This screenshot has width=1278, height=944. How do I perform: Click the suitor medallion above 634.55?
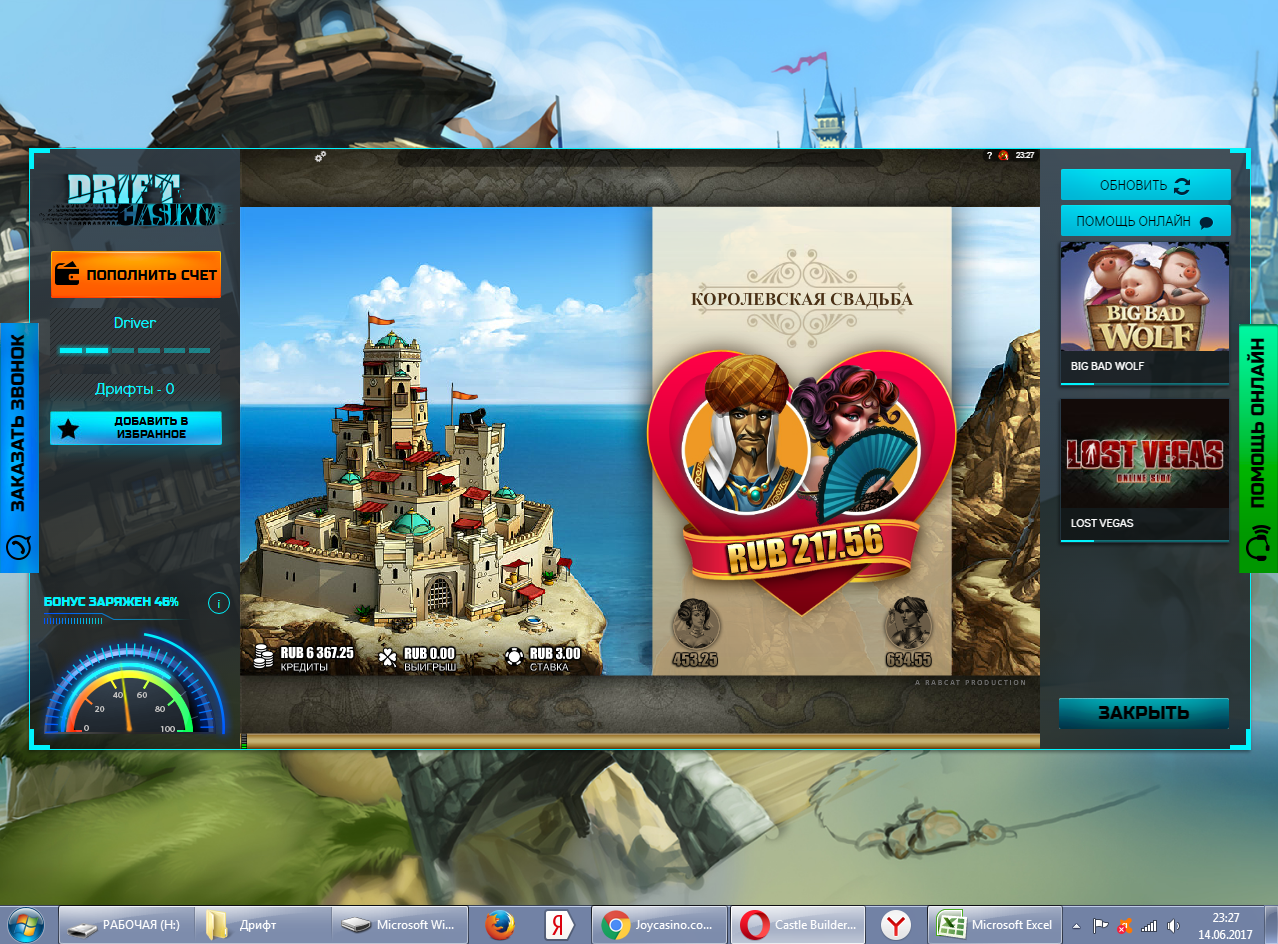[908, 625]
